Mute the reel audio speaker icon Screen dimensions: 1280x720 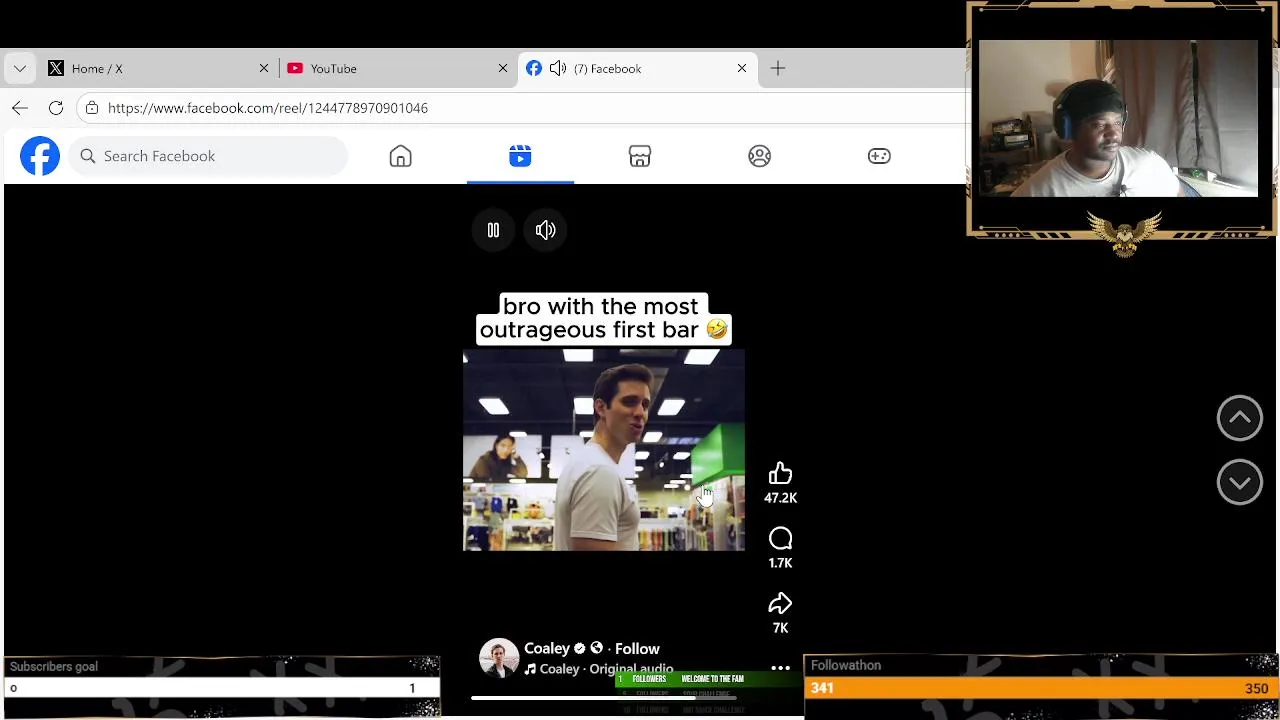[545, 230]
